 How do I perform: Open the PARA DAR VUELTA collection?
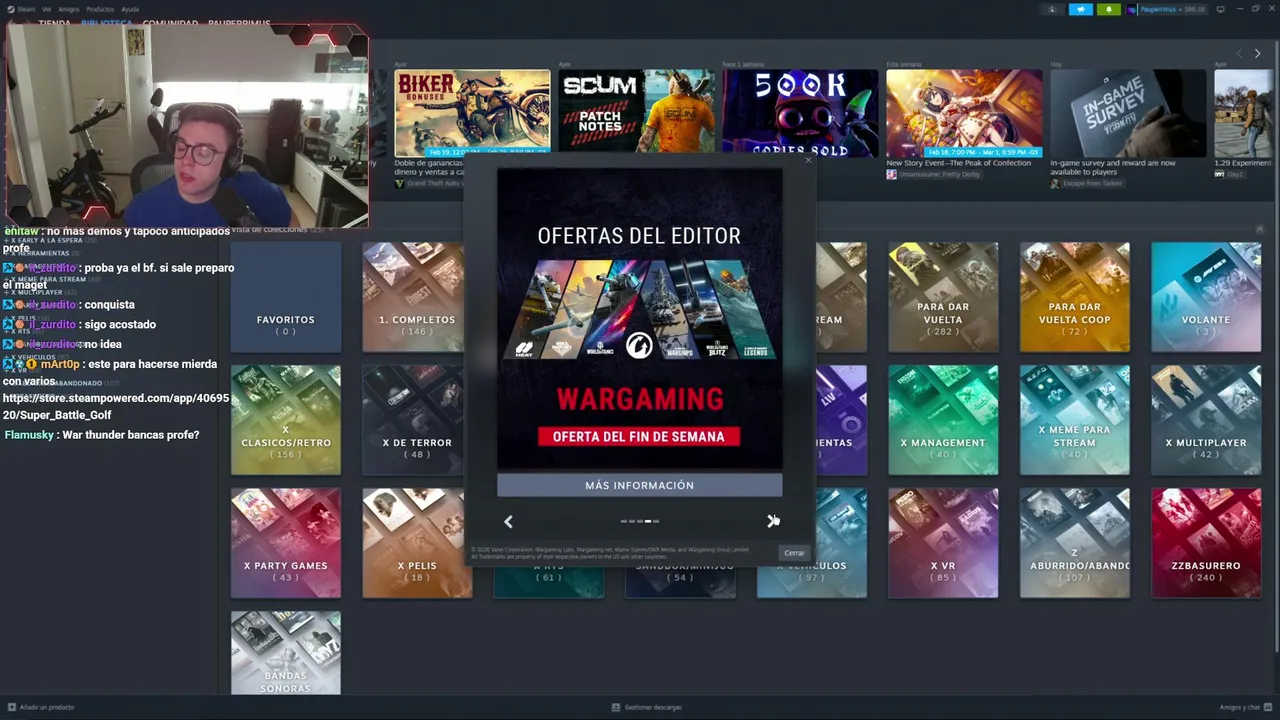coord(943,297)
